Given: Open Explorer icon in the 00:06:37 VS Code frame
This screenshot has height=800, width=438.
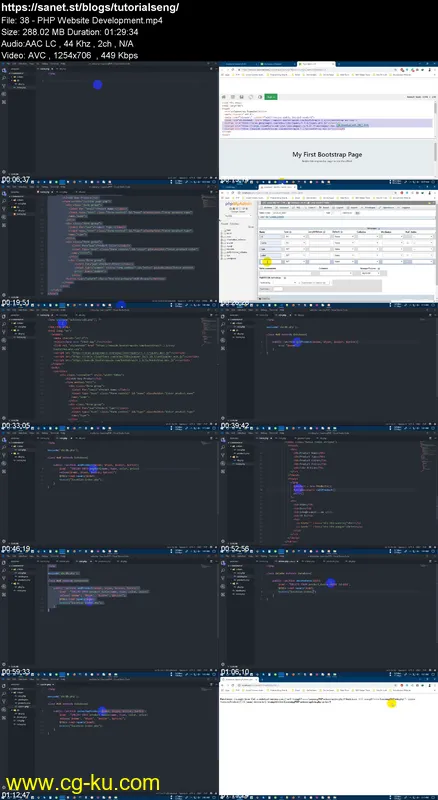Looking at the screenshot, I should (x=4, y=70).
